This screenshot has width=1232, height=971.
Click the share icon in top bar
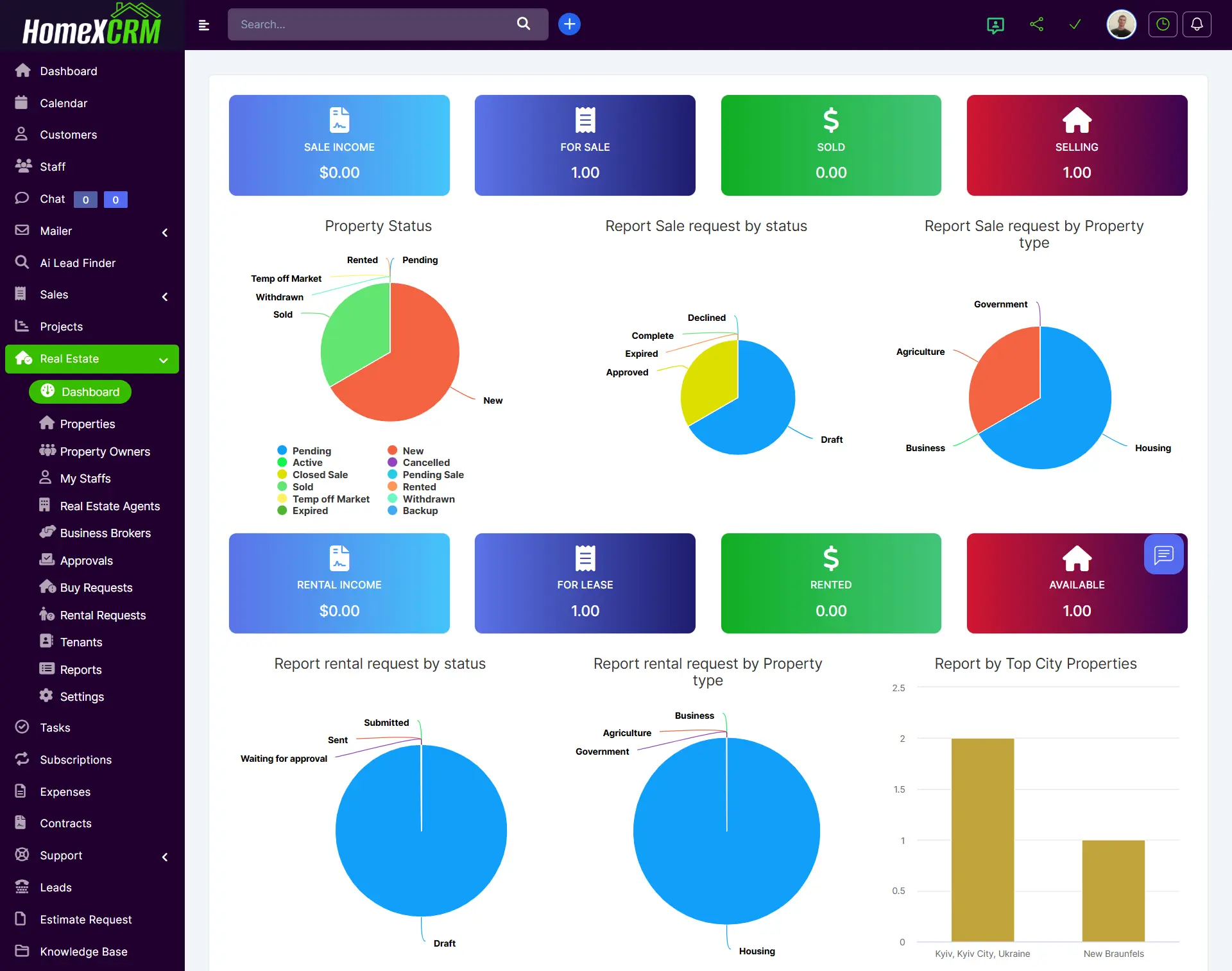click(1036, 24)
